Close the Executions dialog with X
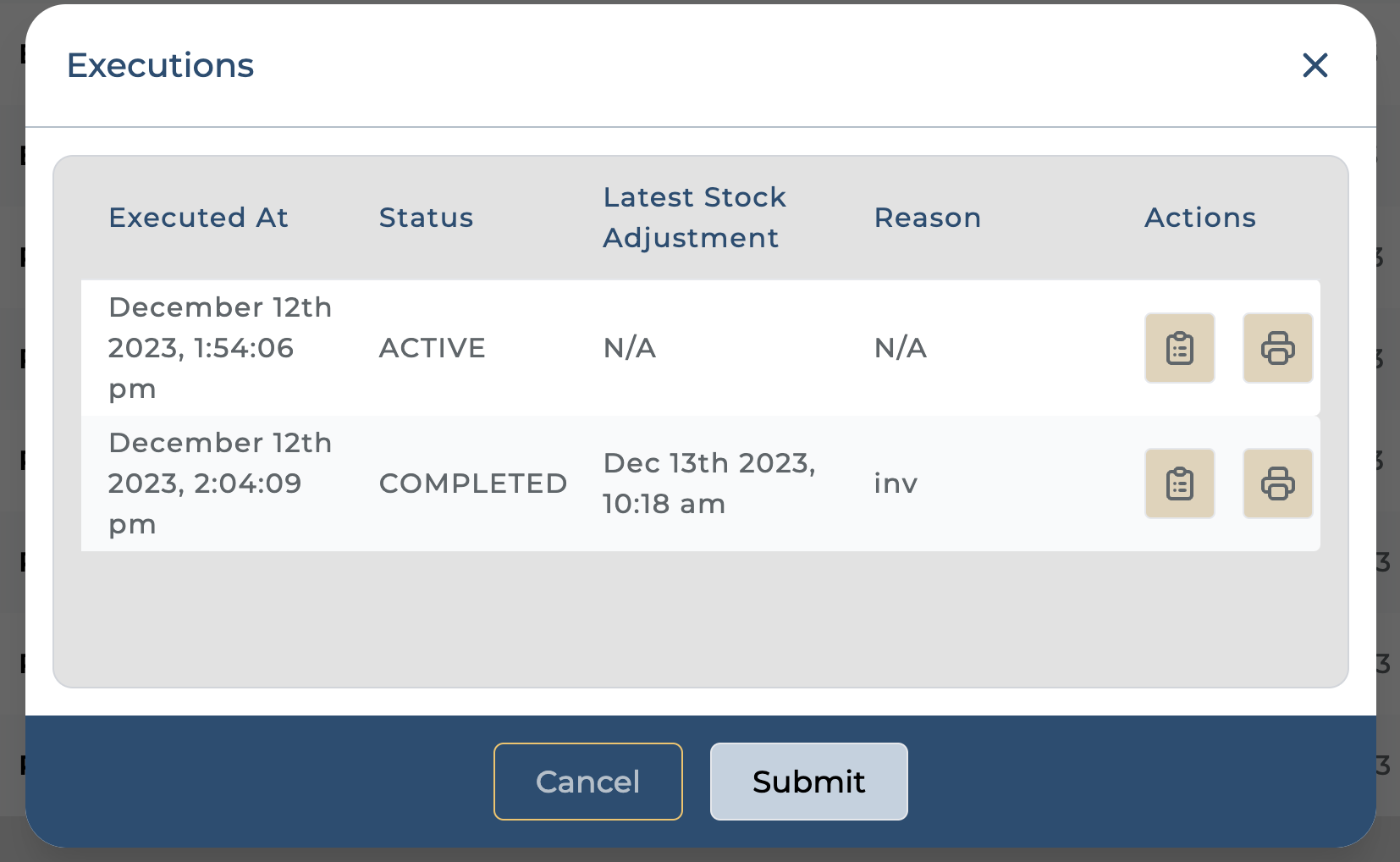 click(x=1315, y=65)
